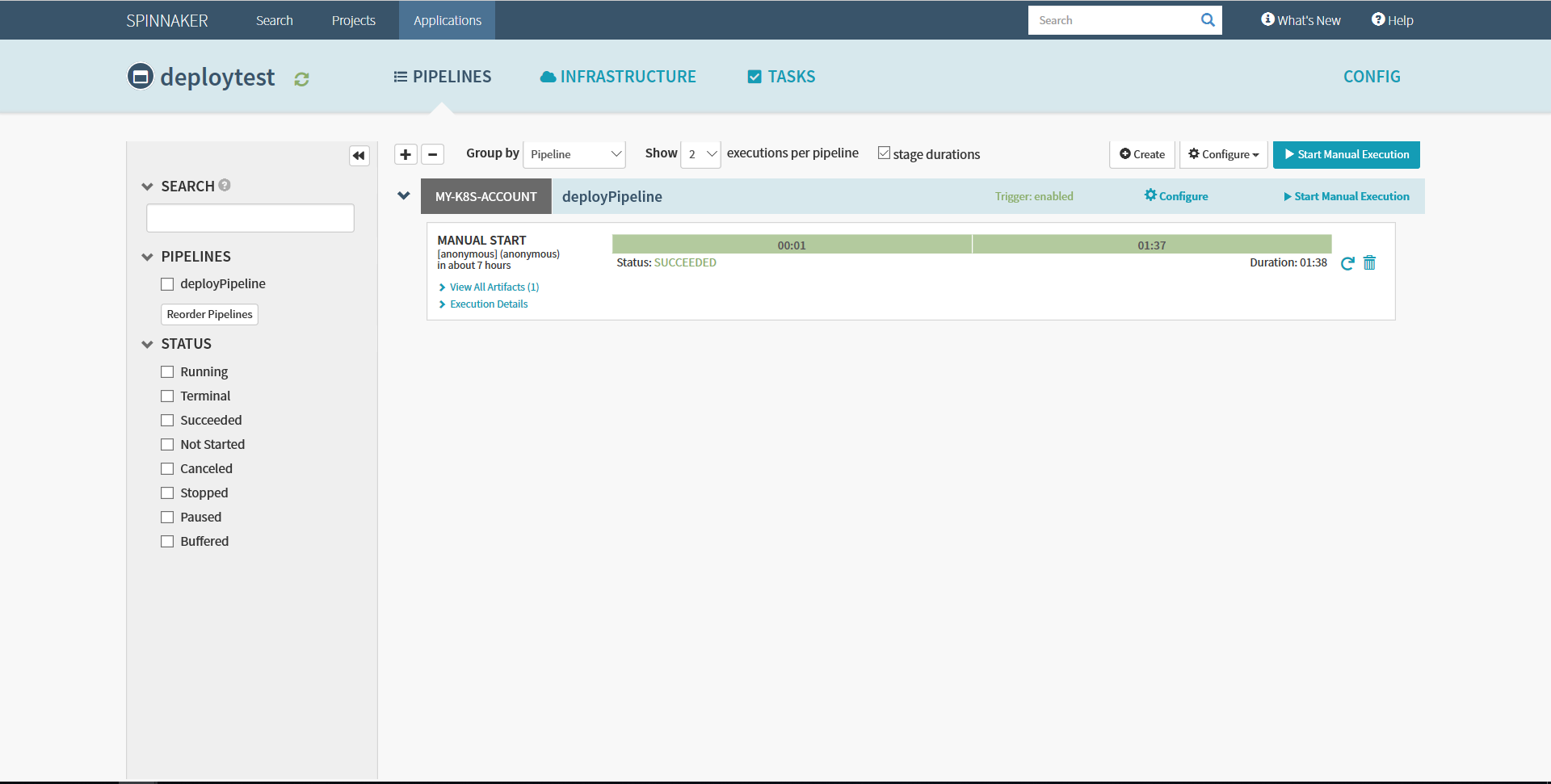Toggle the stage durations checkbox
Screen dimensions: 1551x784
point(884,153)
